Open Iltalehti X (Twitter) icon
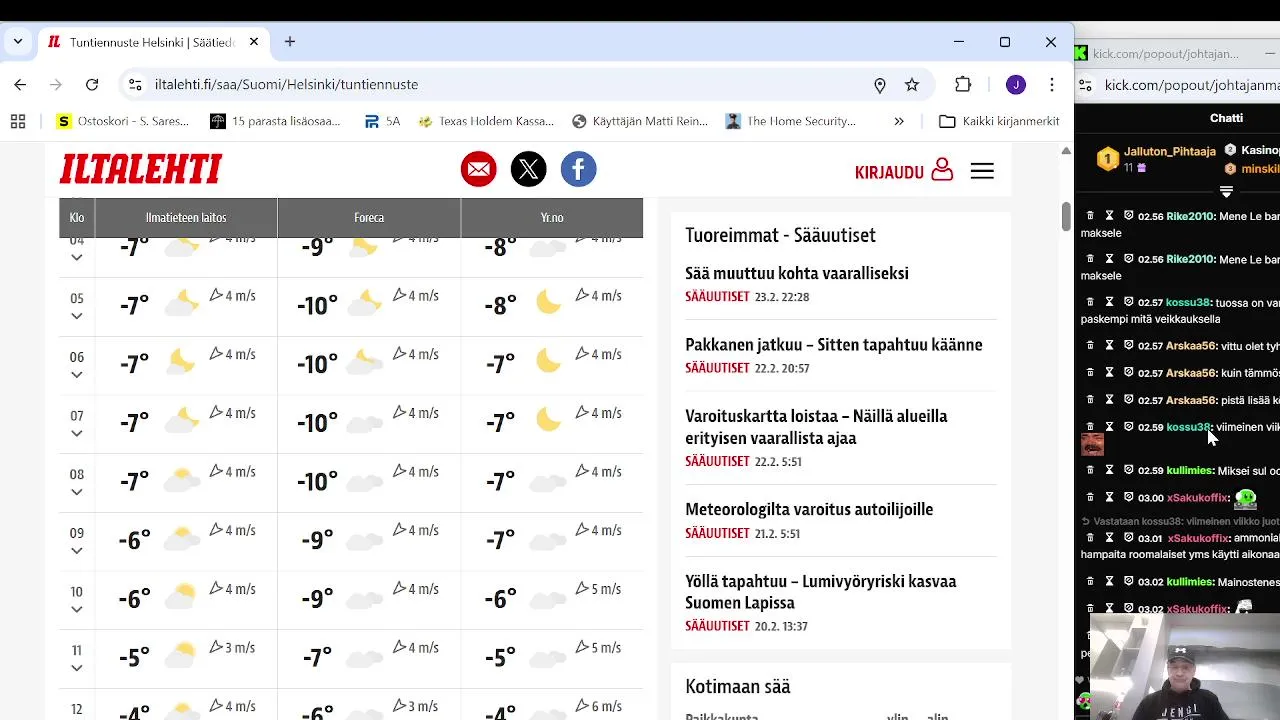The width and height of the screenshot is (1280, 720). (528, 169)
